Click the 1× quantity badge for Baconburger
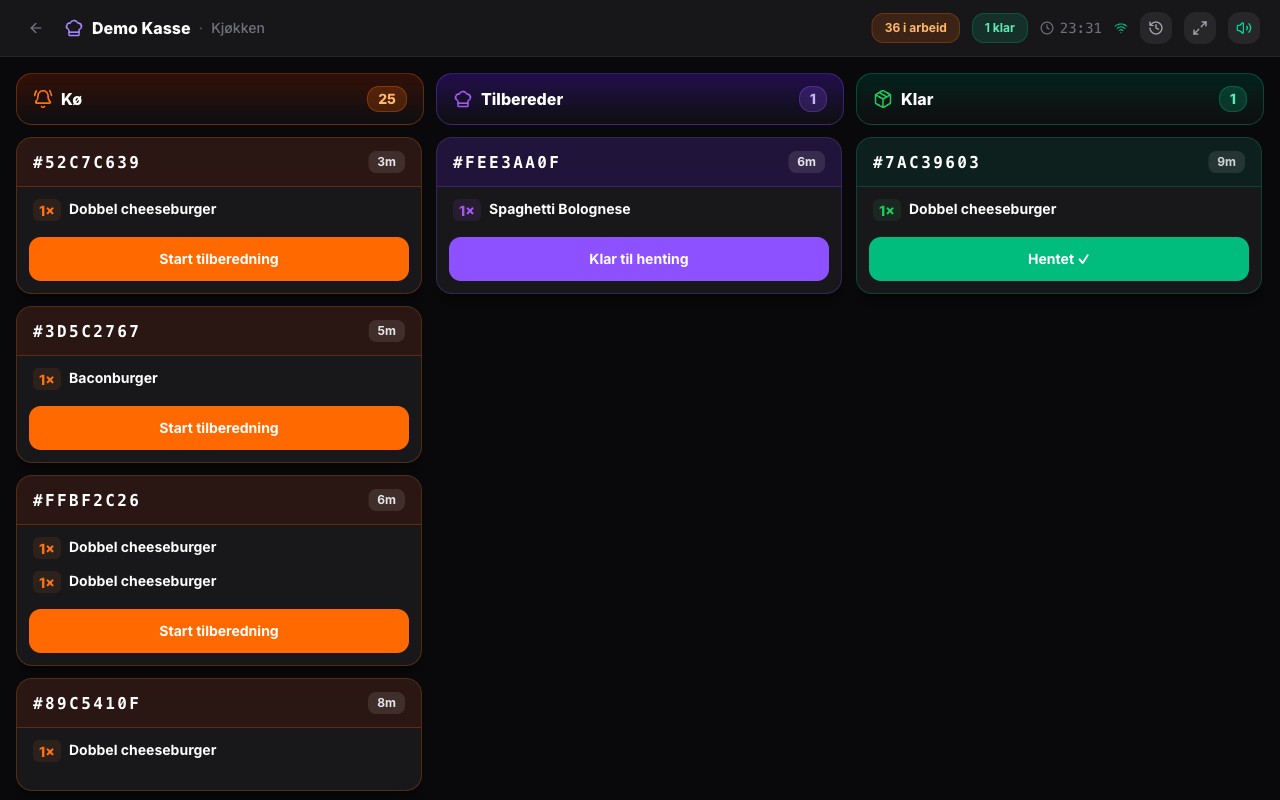This screenshot has height=800, width=1280. [x=47, y=379]
